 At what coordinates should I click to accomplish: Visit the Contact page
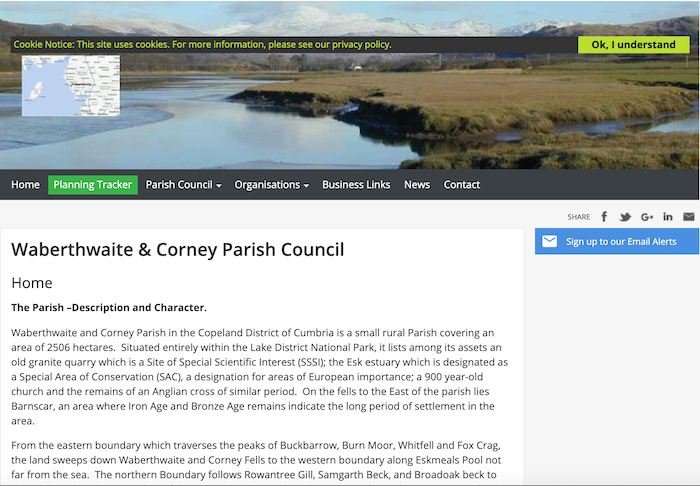click(x=462, y=185)
